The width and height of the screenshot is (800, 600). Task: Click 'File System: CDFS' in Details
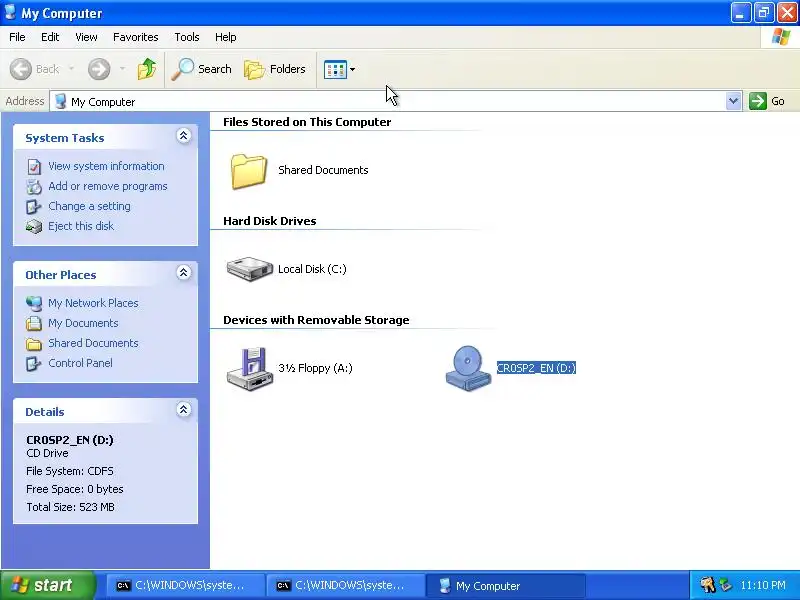[70, 471]
